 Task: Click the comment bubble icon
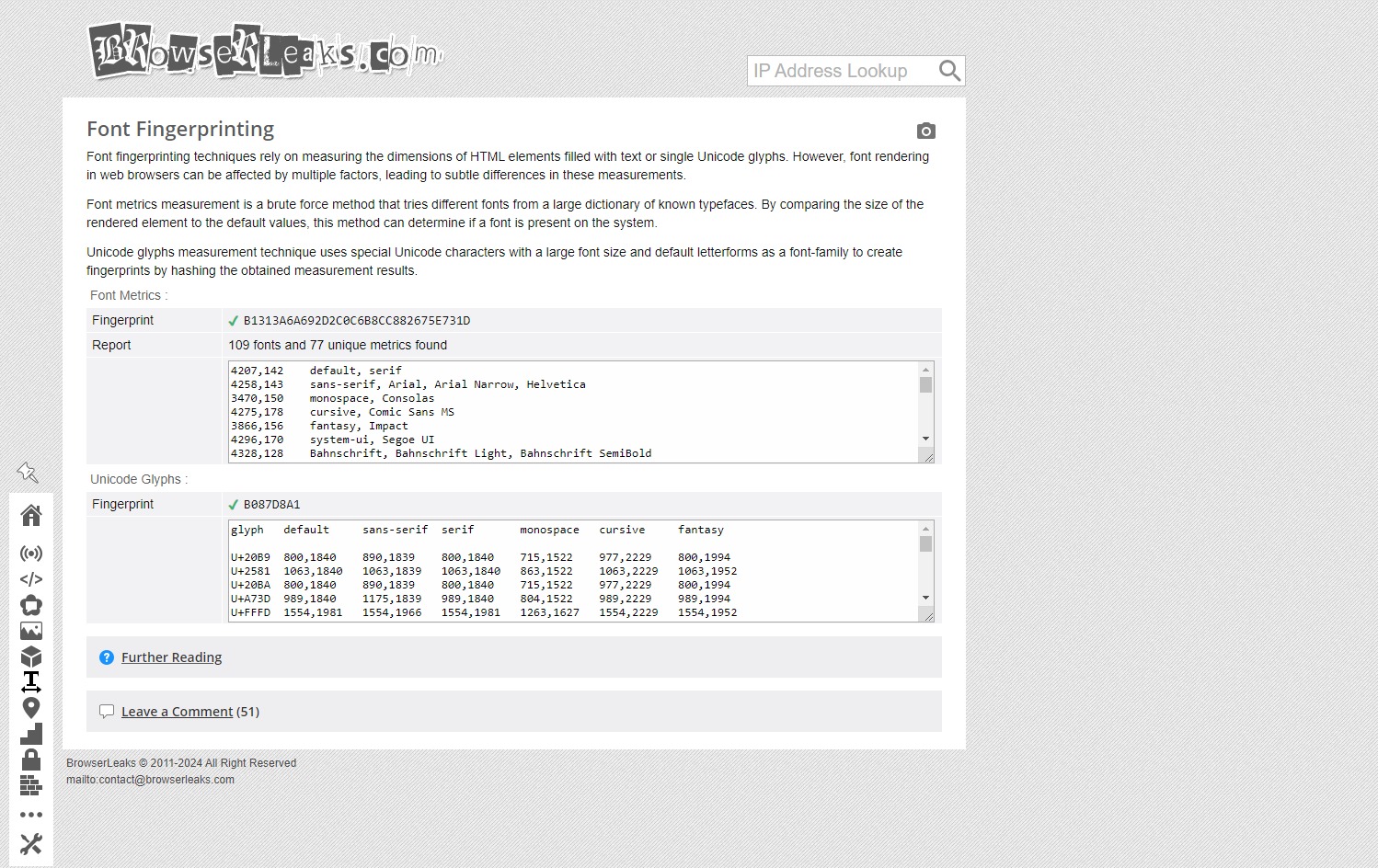click(x=107, y=712)
